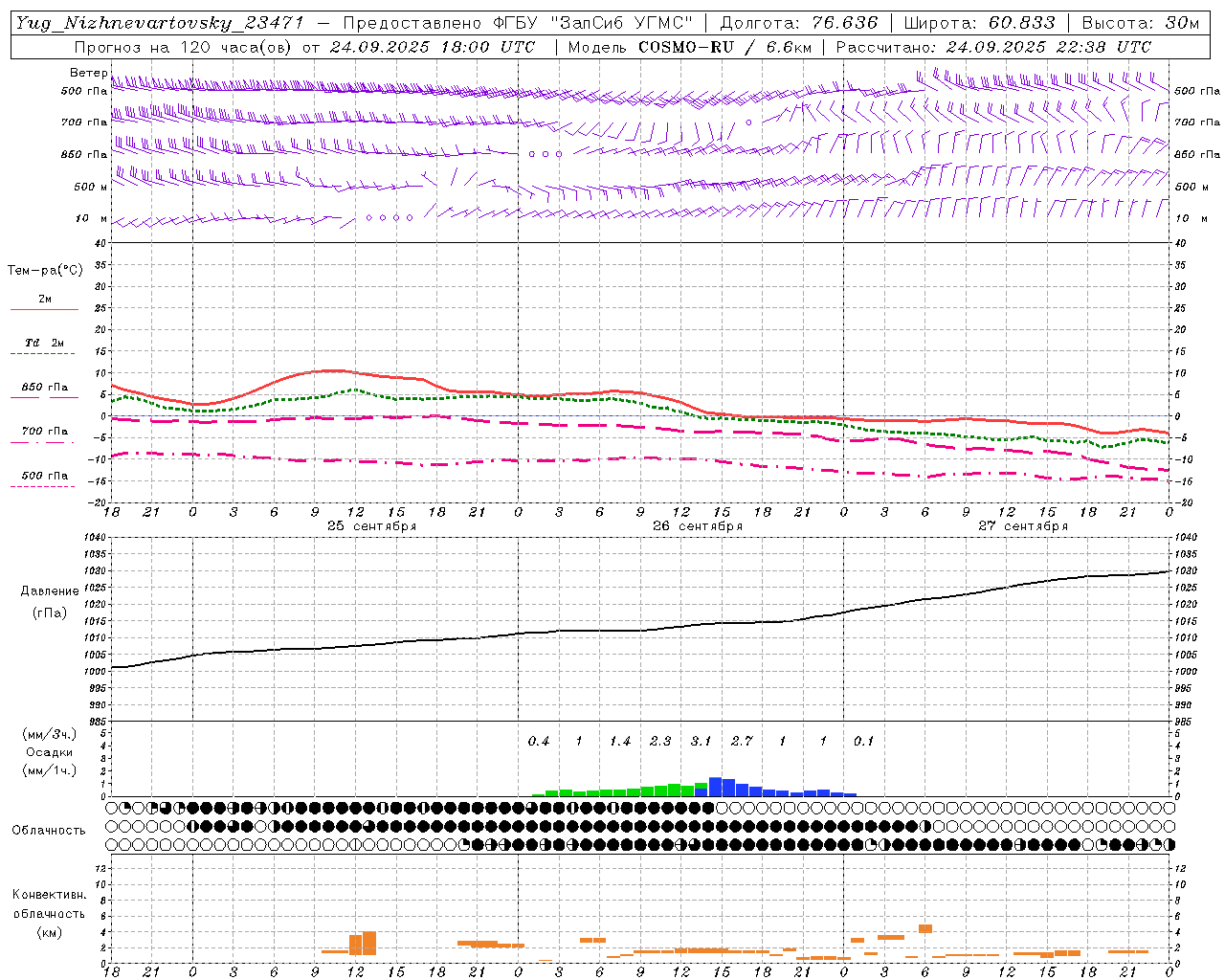
Task: Click the green dashed Td 2м legend line
Action: [x=42, y=354]
